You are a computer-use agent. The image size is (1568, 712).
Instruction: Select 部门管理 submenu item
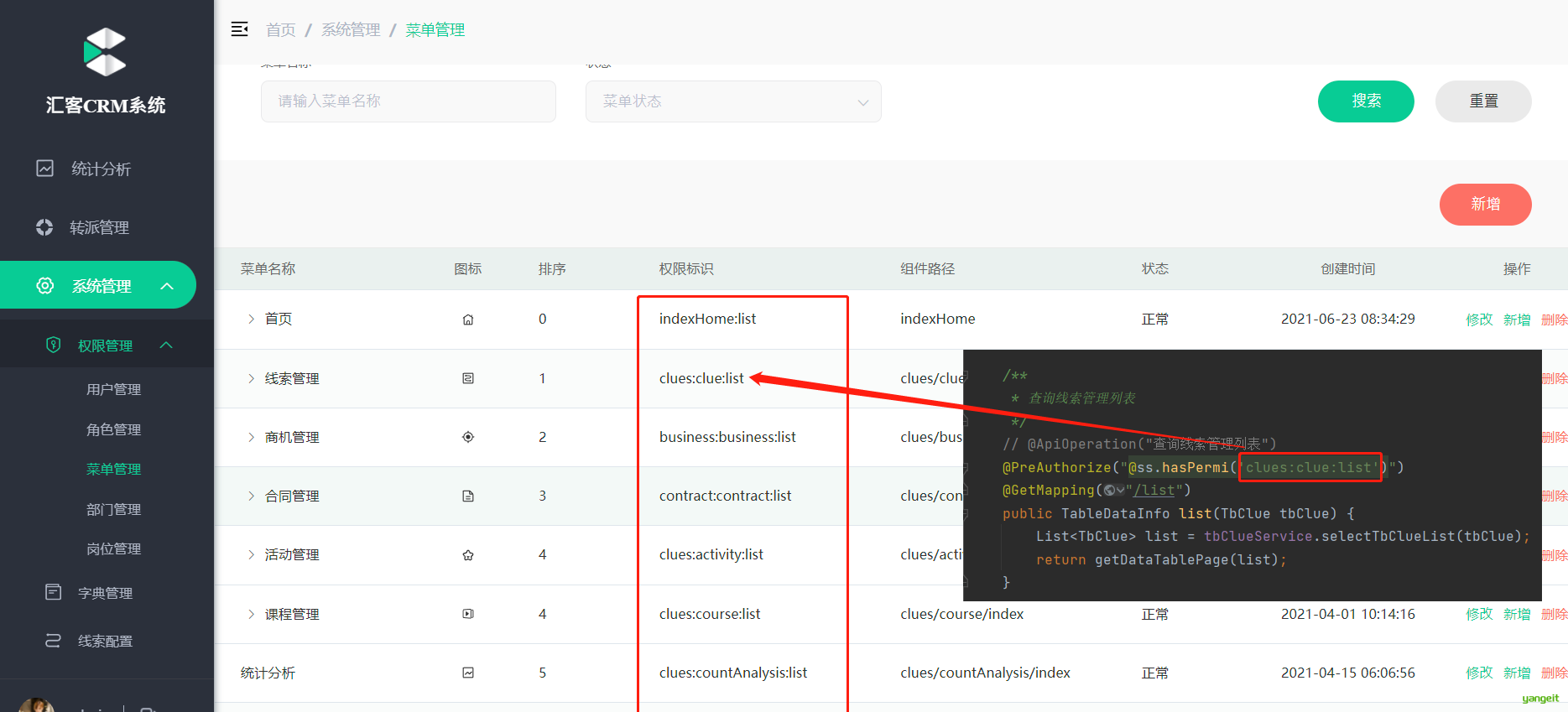click(113, 509)
